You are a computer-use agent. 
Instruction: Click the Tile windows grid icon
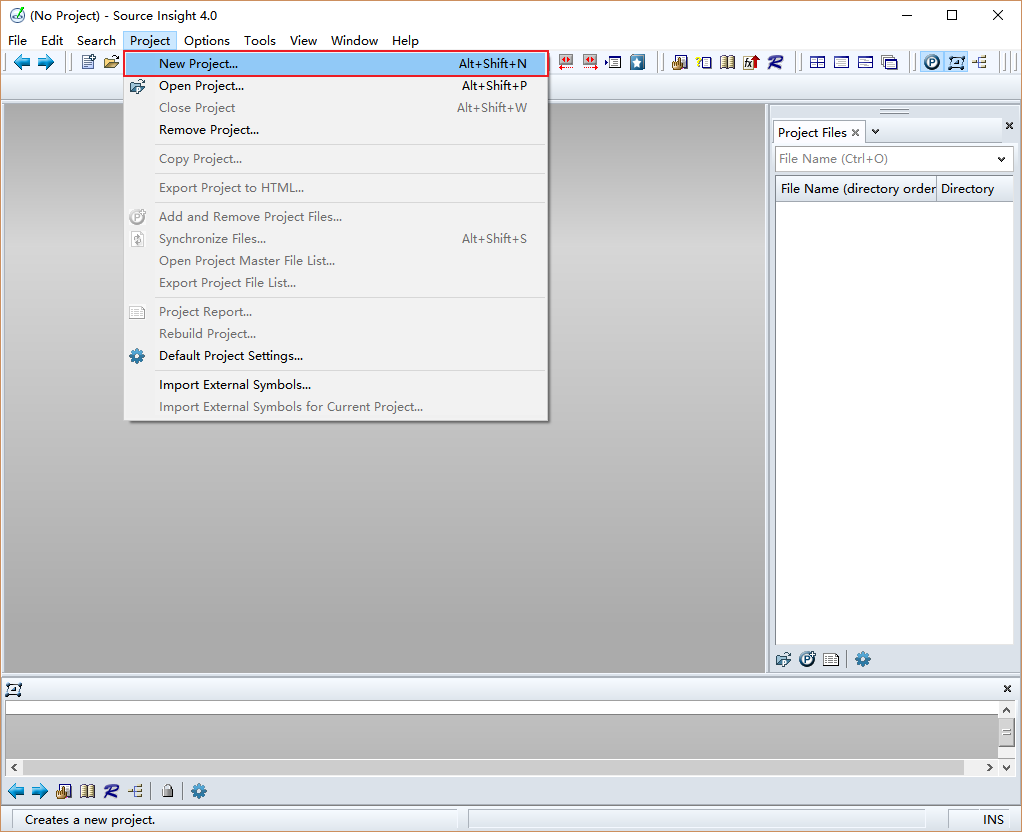817,63
